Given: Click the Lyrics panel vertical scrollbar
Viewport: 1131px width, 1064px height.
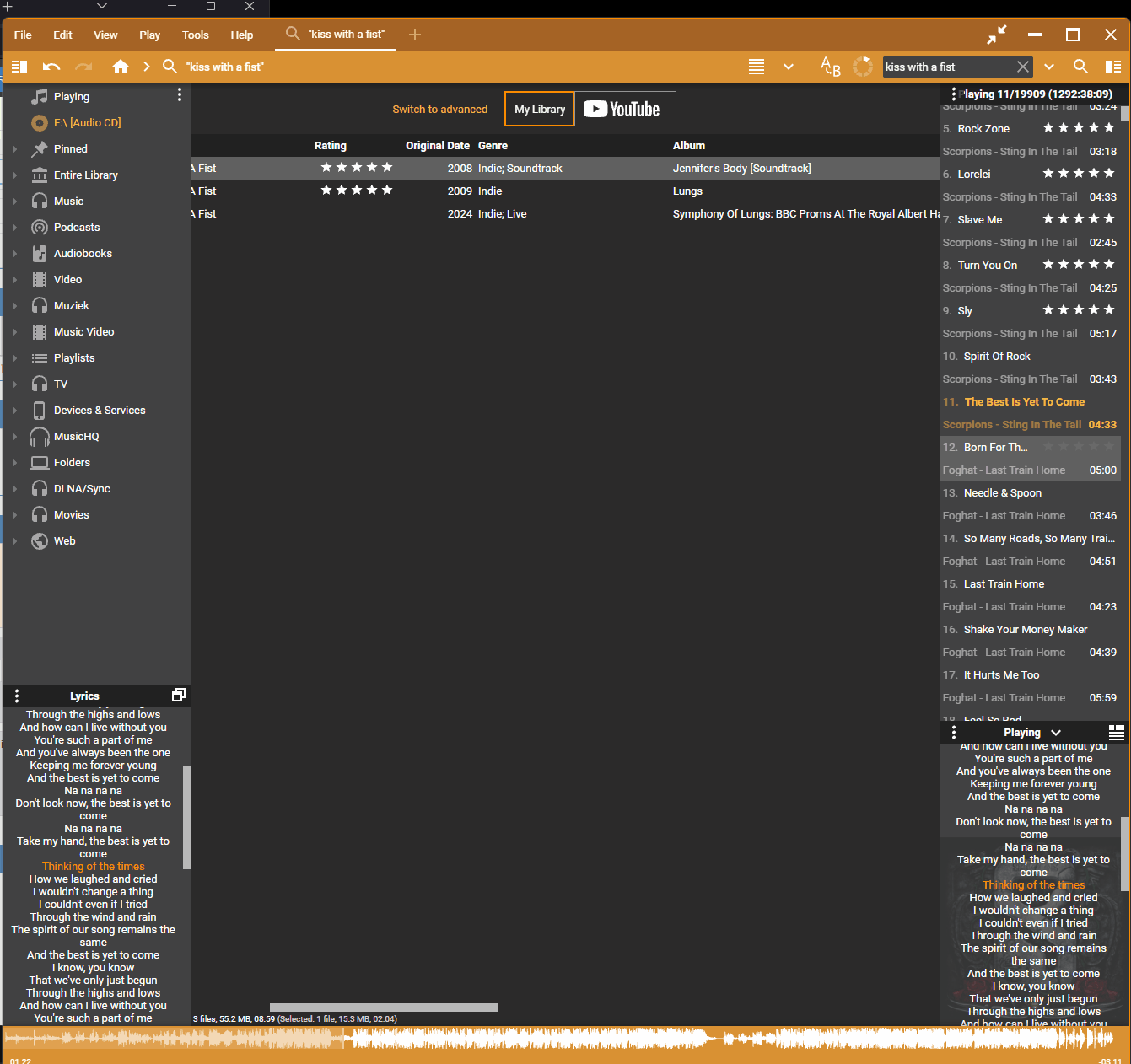Looking at the screenshot, I should point(187,818).
